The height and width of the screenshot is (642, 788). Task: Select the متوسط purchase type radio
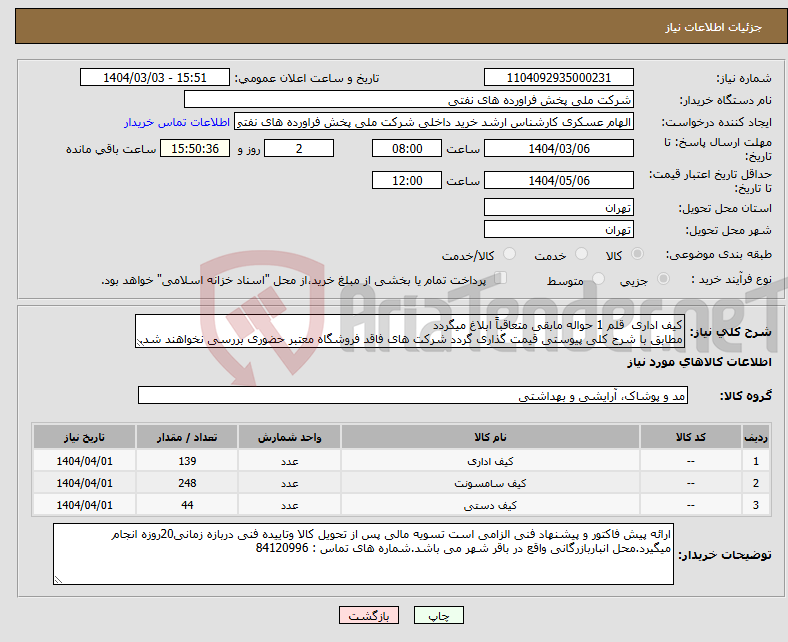point(598,279)
